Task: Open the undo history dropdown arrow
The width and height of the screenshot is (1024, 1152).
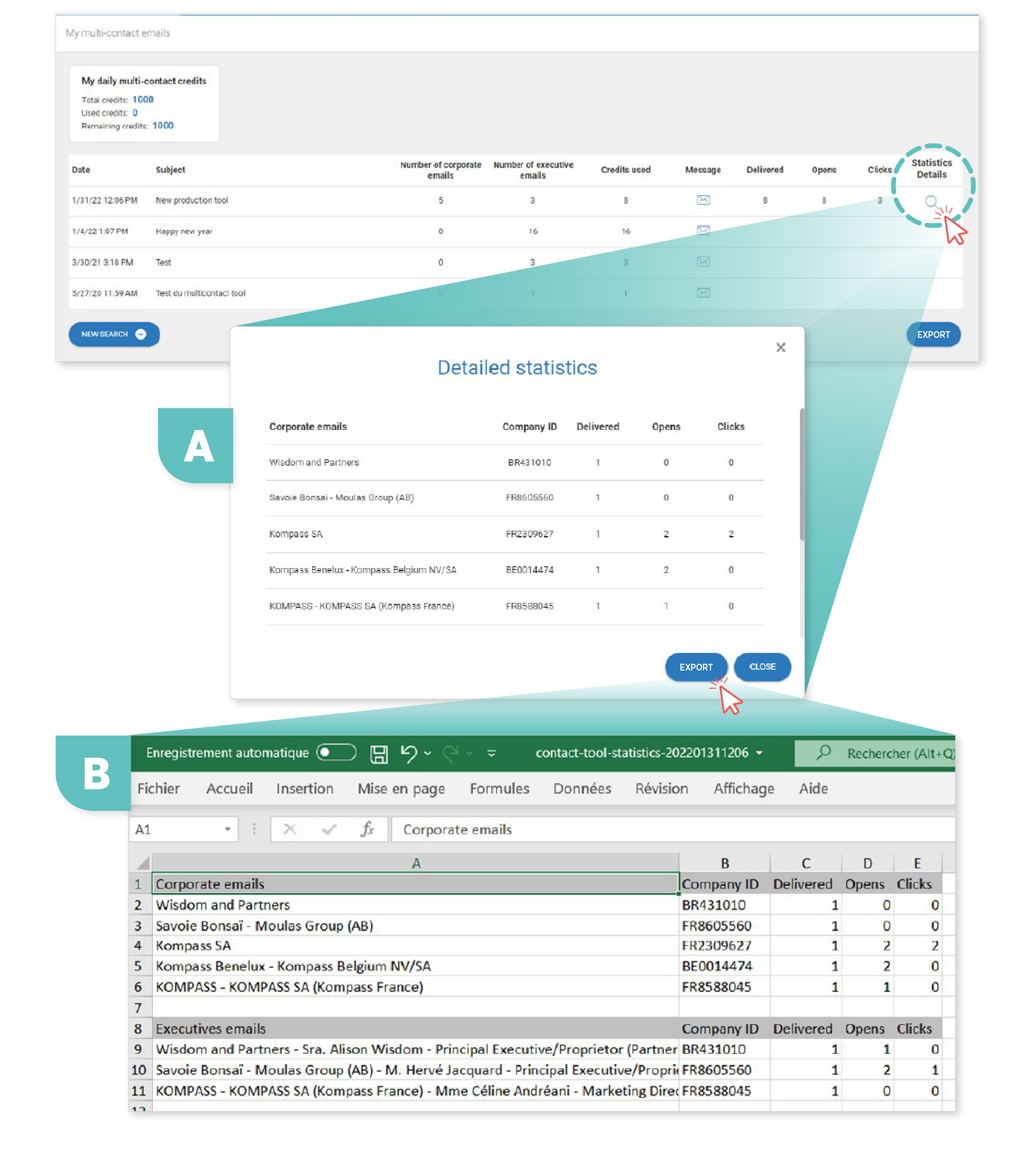Action: pos(427,753)
